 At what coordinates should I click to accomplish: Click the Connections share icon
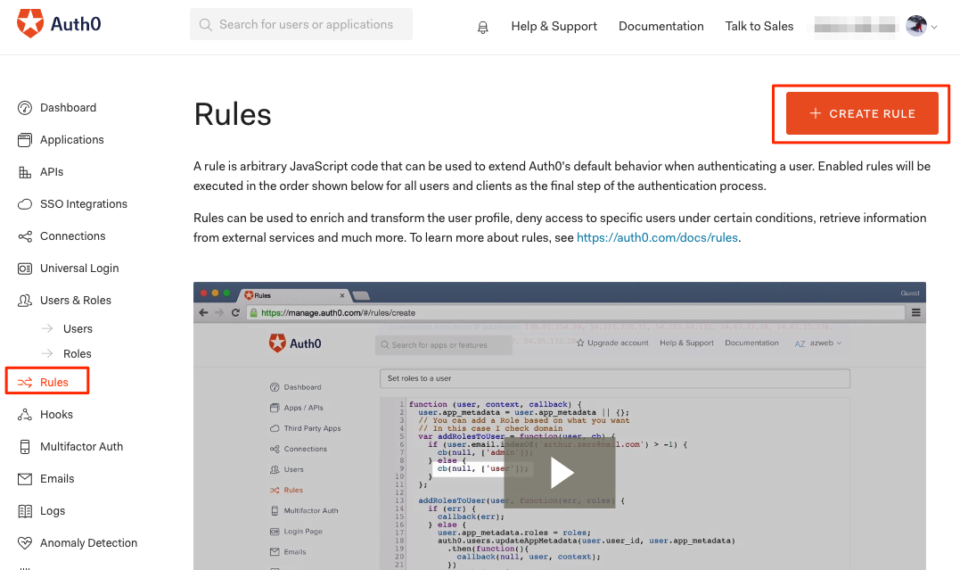24,236
